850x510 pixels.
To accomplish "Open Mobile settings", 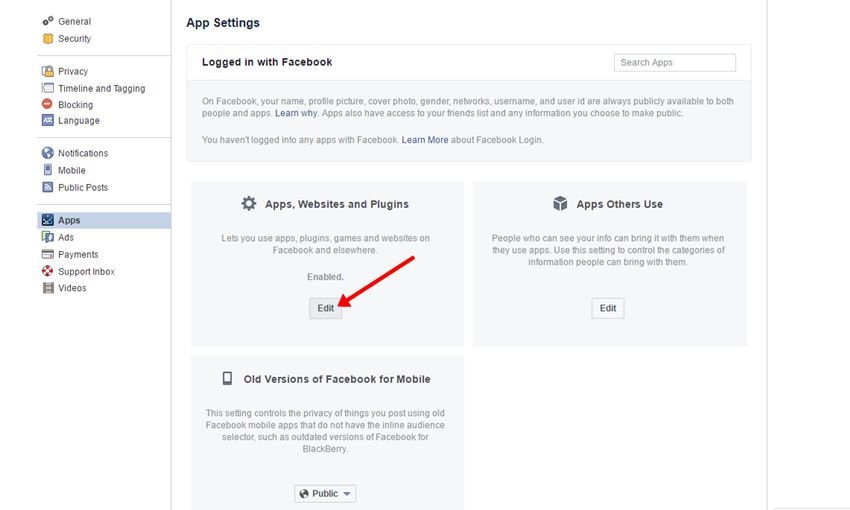I will tap(72, 170).
